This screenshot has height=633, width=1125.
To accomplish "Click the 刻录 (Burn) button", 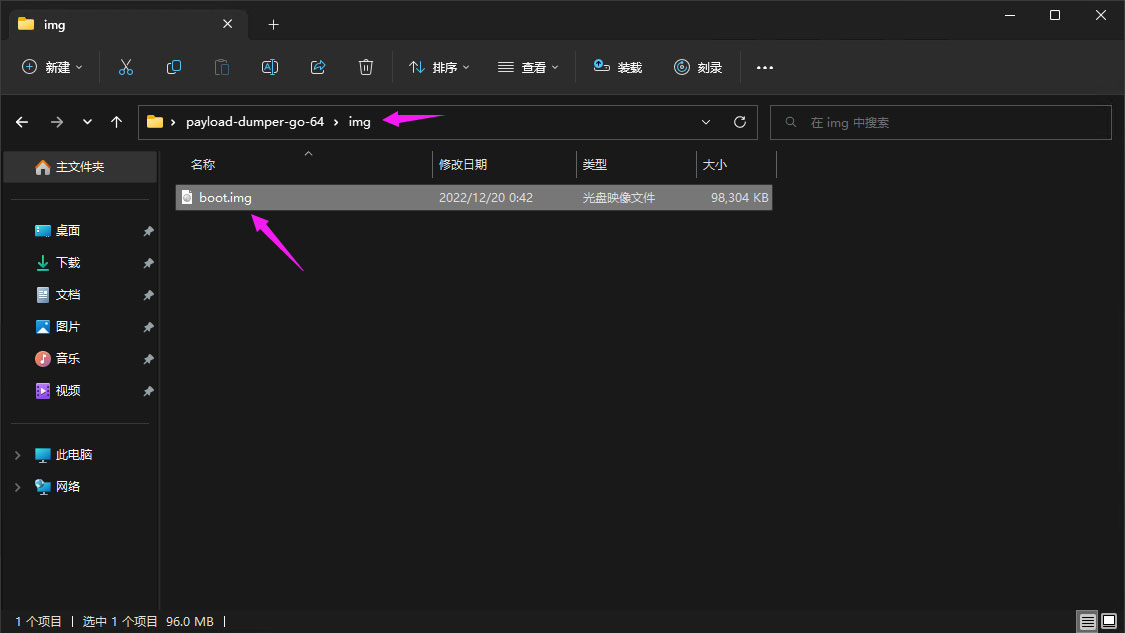I will (698, 67).
